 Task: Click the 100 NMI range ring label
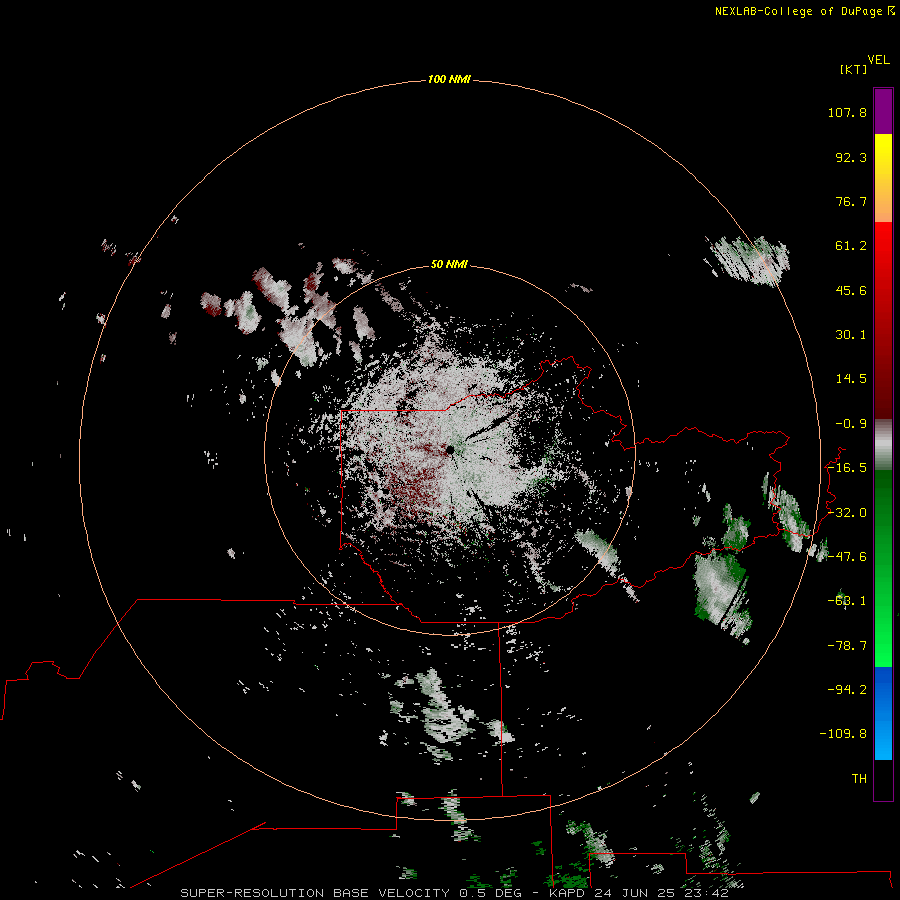[449, 79]
